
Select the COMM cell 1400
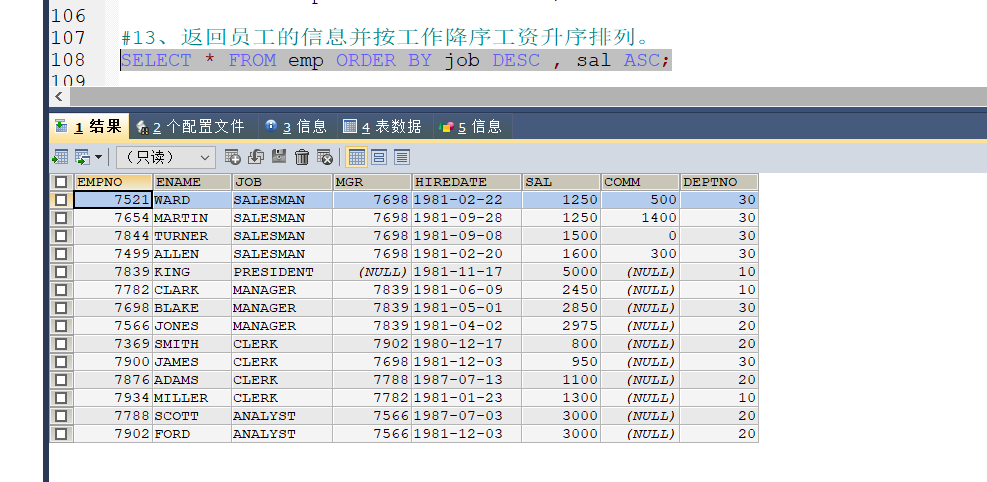click(640, 218)
